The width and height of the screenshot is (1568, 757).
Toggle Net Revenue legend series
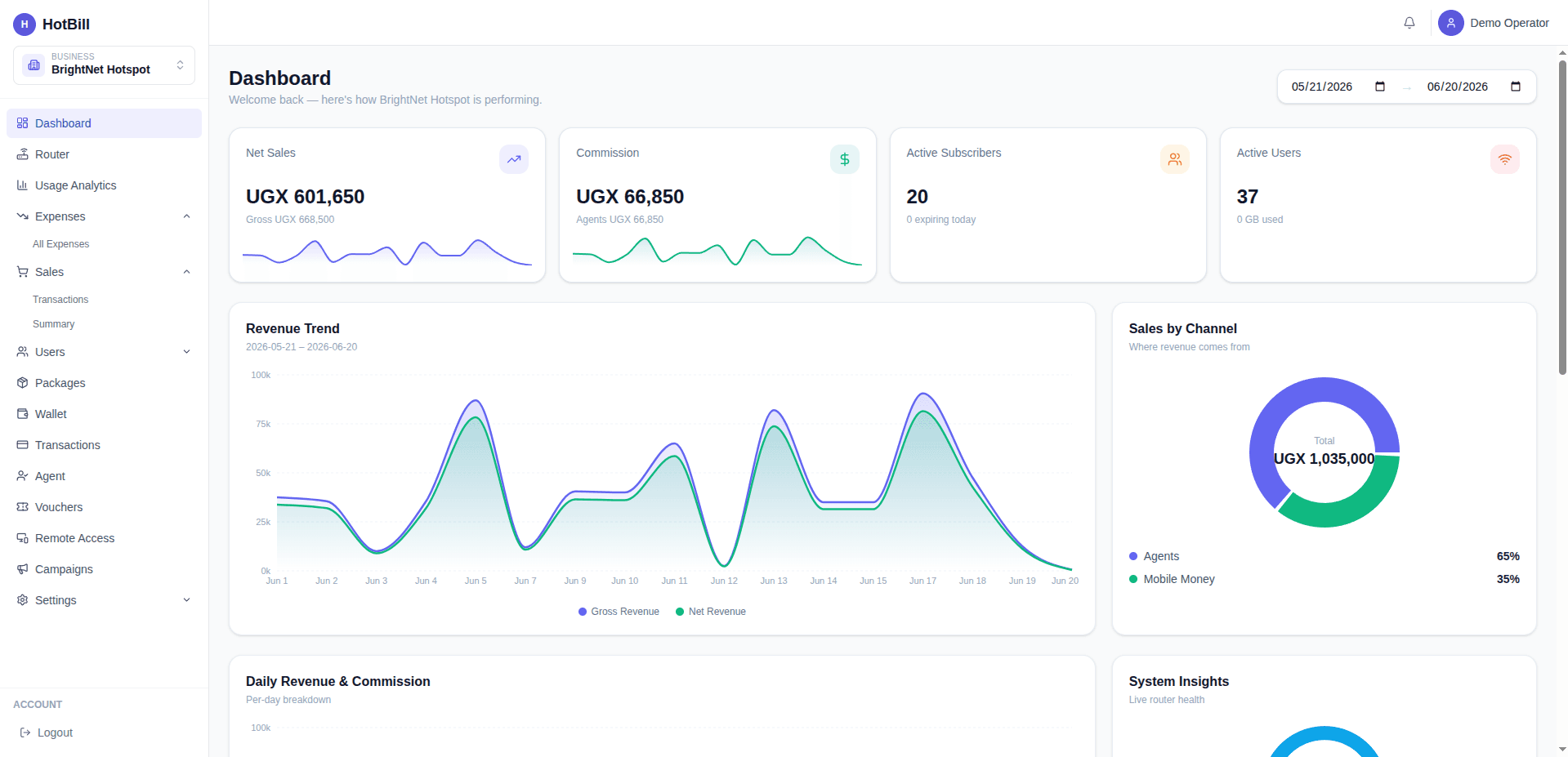pyautogui.click(x=711, y=612)
